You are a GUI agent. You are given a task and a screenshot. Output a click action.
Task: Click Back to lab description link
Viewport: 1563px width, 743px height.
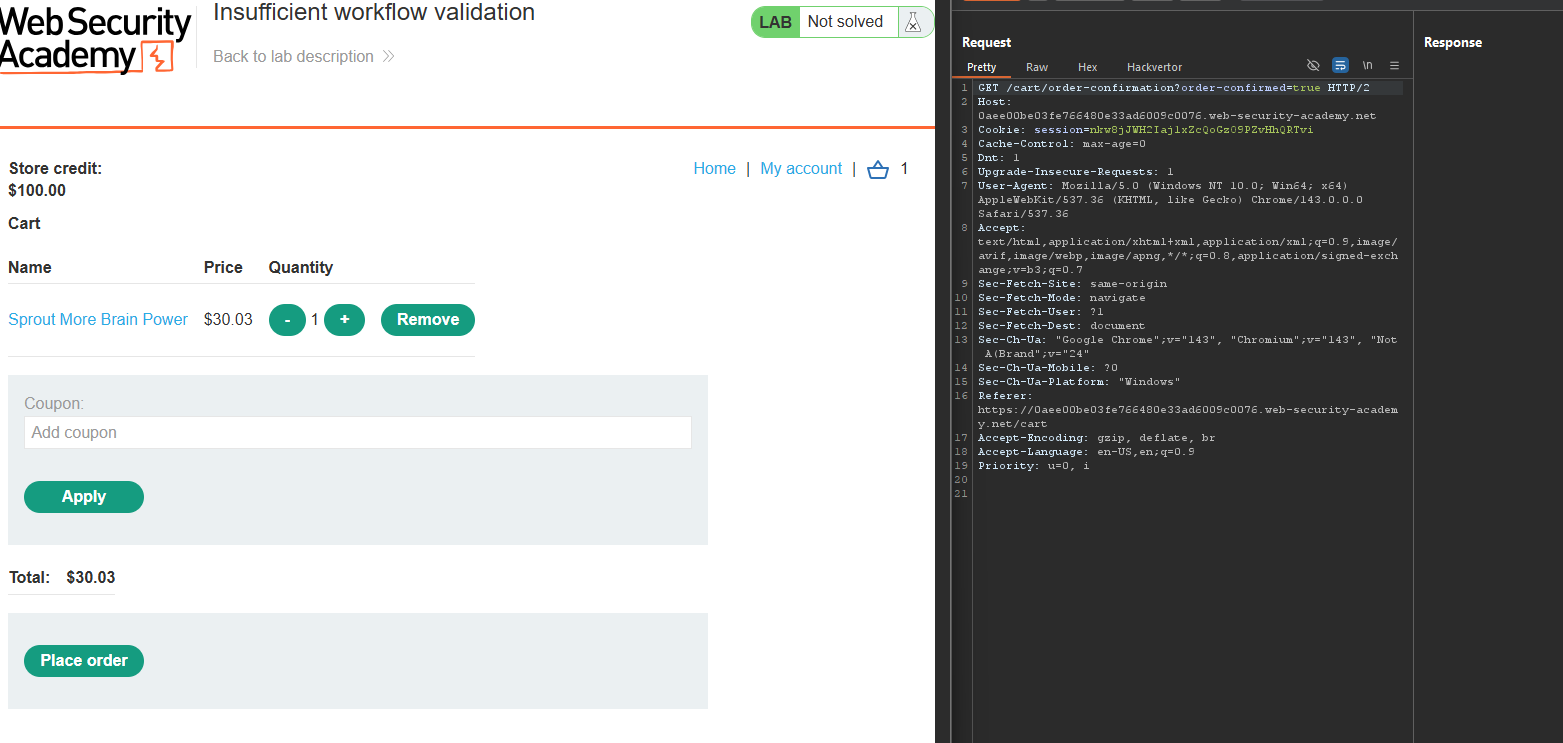[303, 57]
